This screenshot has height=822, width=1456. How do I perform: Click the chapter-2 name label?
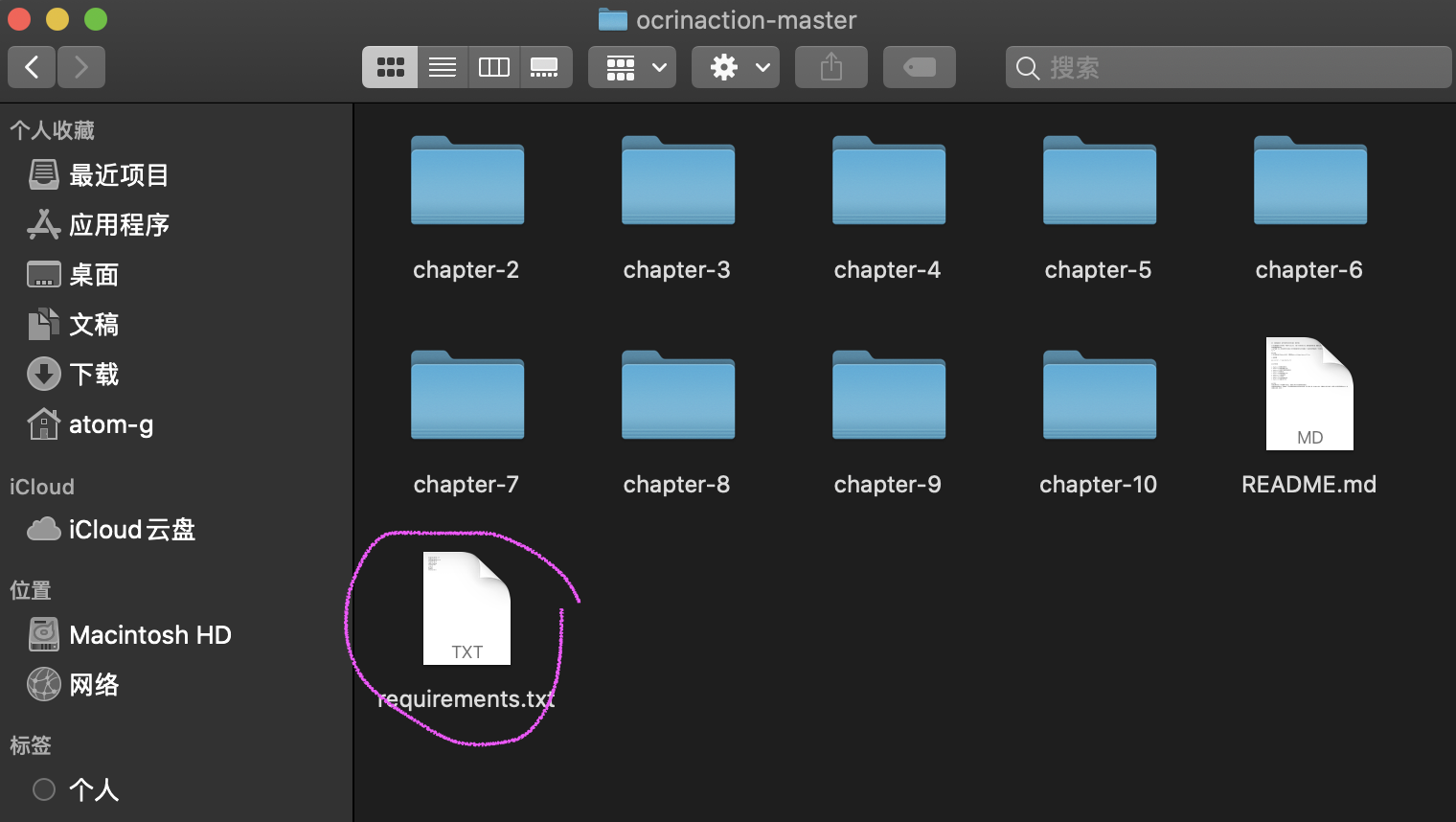pos(466,270)
